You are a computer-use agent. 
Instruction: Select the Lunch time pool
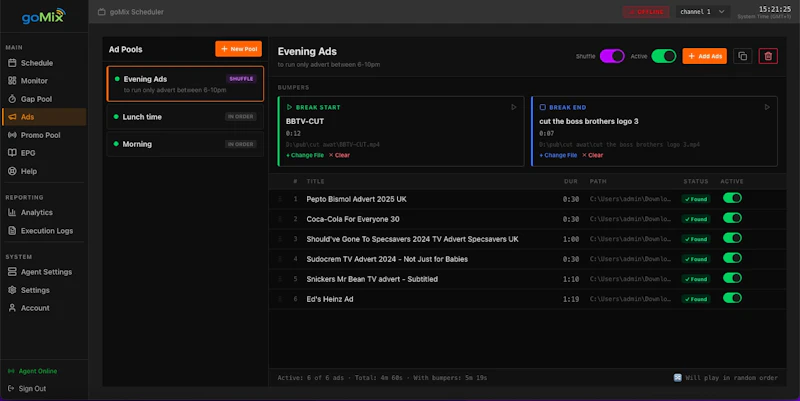[185, 117]
